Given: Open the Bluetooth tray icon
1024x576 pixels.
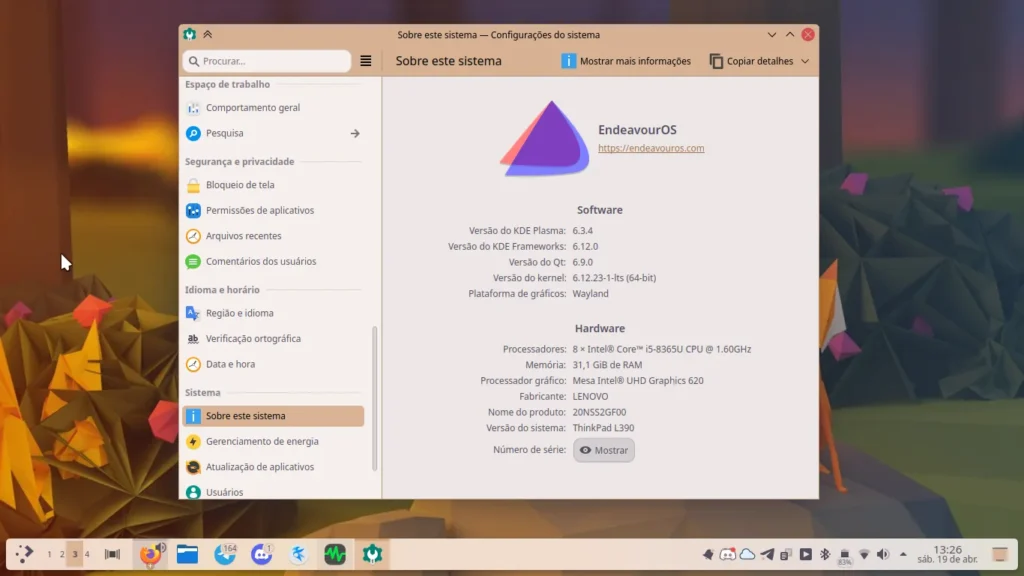Looking at the screenshot, I should (825, 554).
